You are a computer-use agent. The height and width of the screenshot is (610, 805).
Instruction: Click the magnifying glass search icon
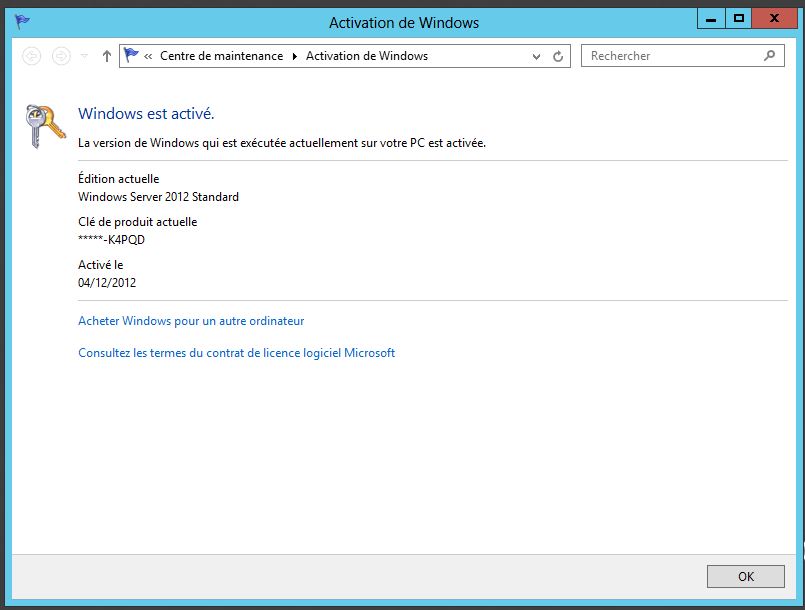770,56
